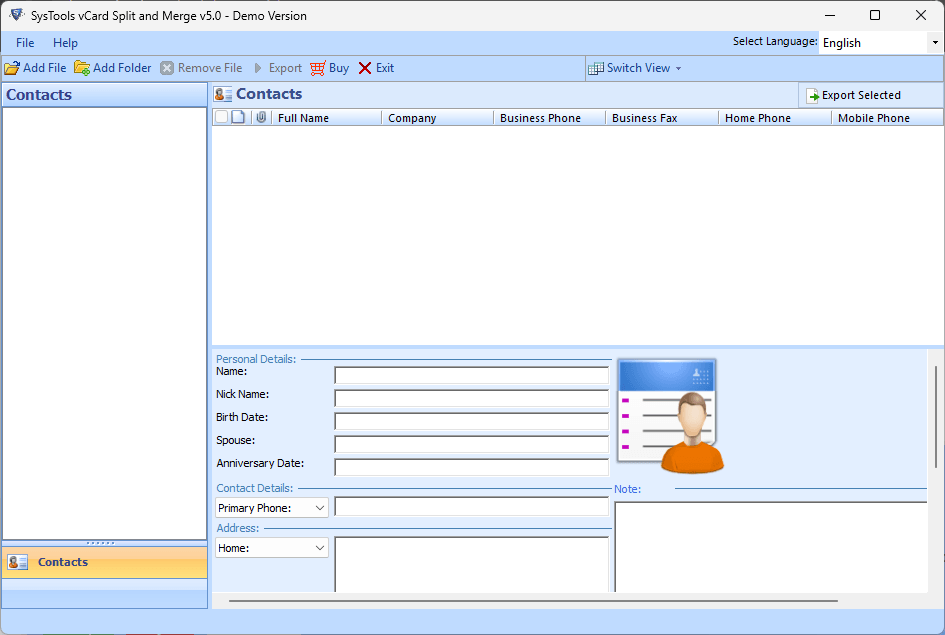
Task: Click the Spouse input field
Action: pyautogui.click(x=471, y=444)
